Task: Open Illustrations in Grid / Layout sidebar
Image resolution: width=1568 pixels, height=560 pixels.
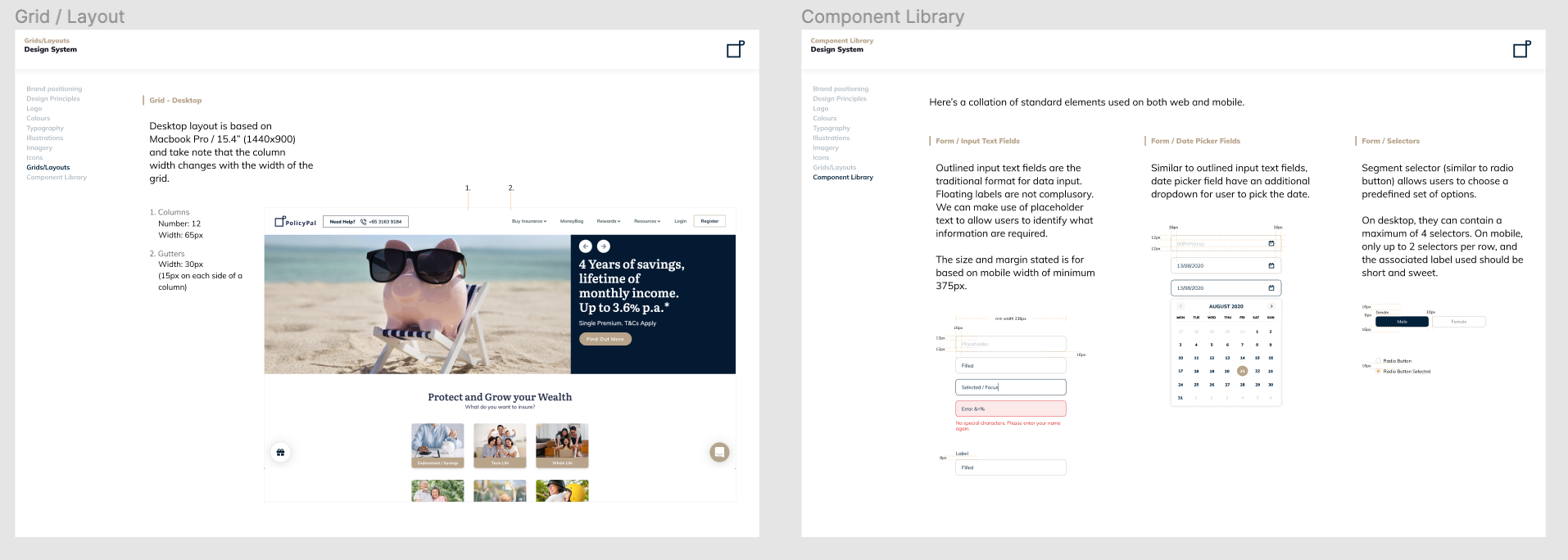Action: [44, 138]
